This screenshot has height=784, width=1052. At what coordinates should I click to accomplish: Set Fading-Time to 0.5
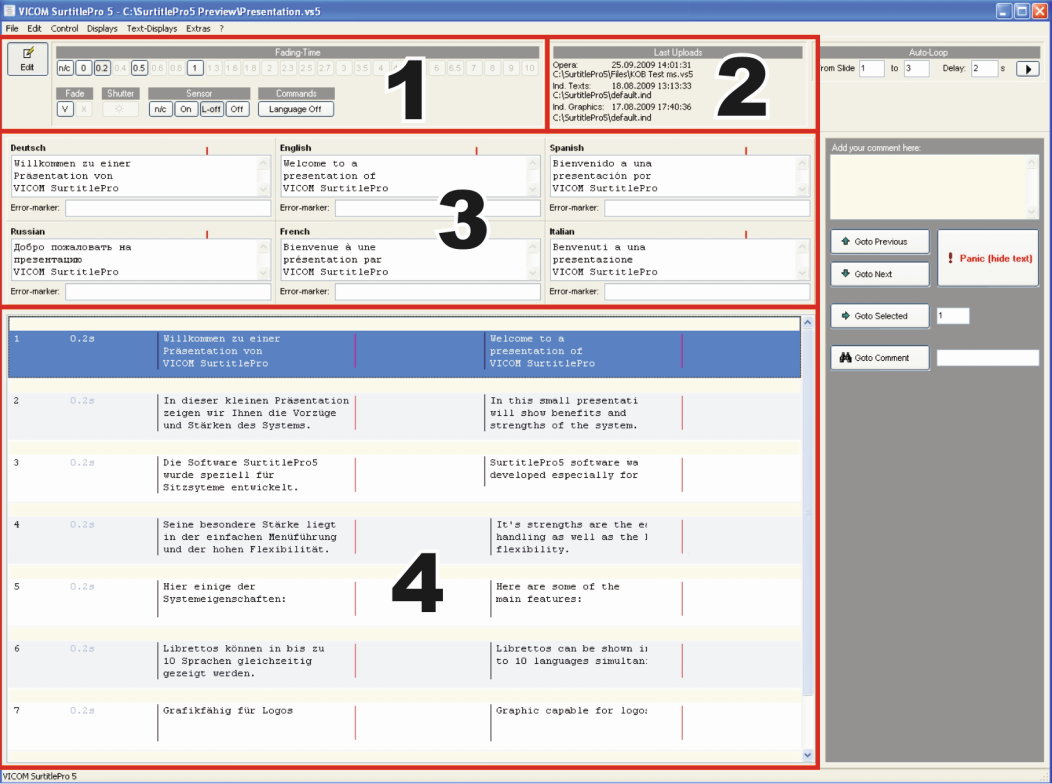[139, 68]
